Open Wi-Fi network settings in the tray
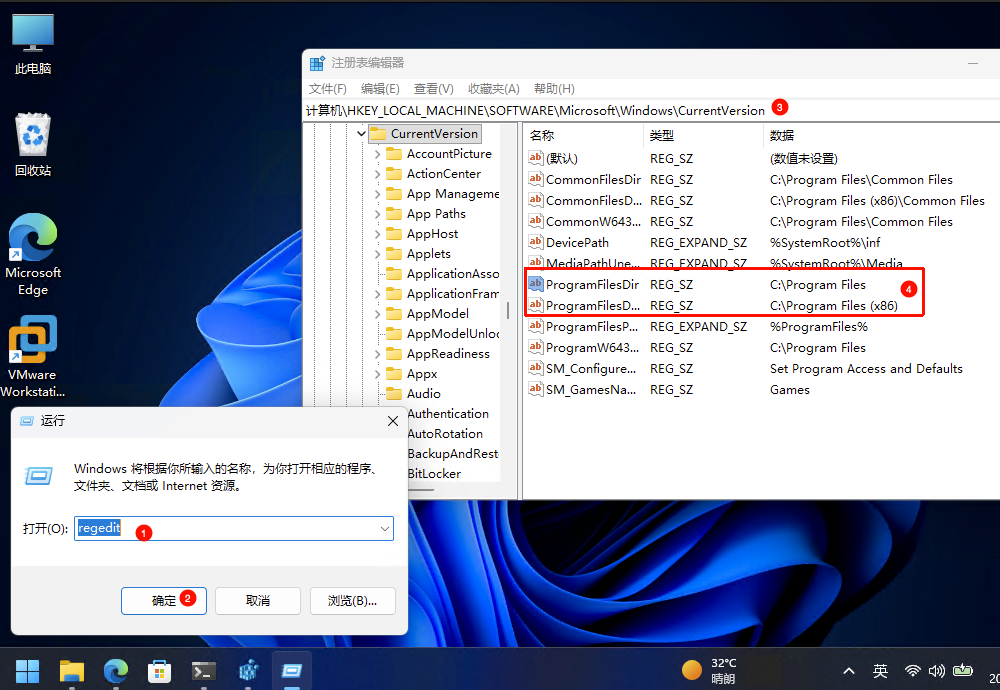The height and width of the screenshot is (690, 1000). (x=913, y=671)
